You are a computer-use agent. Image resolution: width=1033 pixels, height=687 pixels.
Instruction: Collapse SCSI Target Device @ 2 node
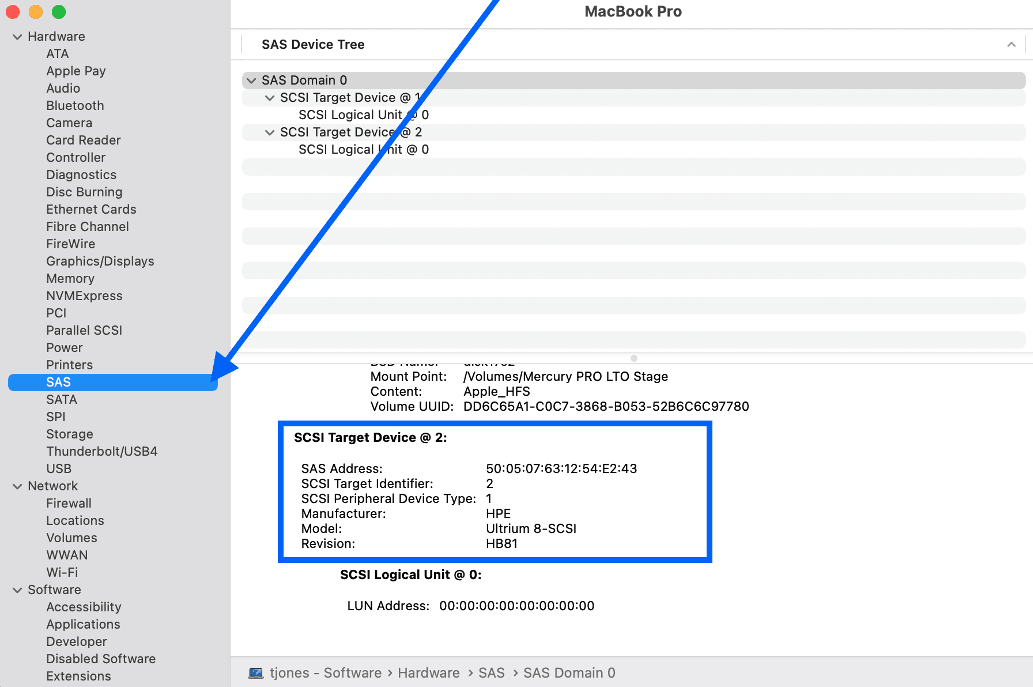tap(270, 132)
